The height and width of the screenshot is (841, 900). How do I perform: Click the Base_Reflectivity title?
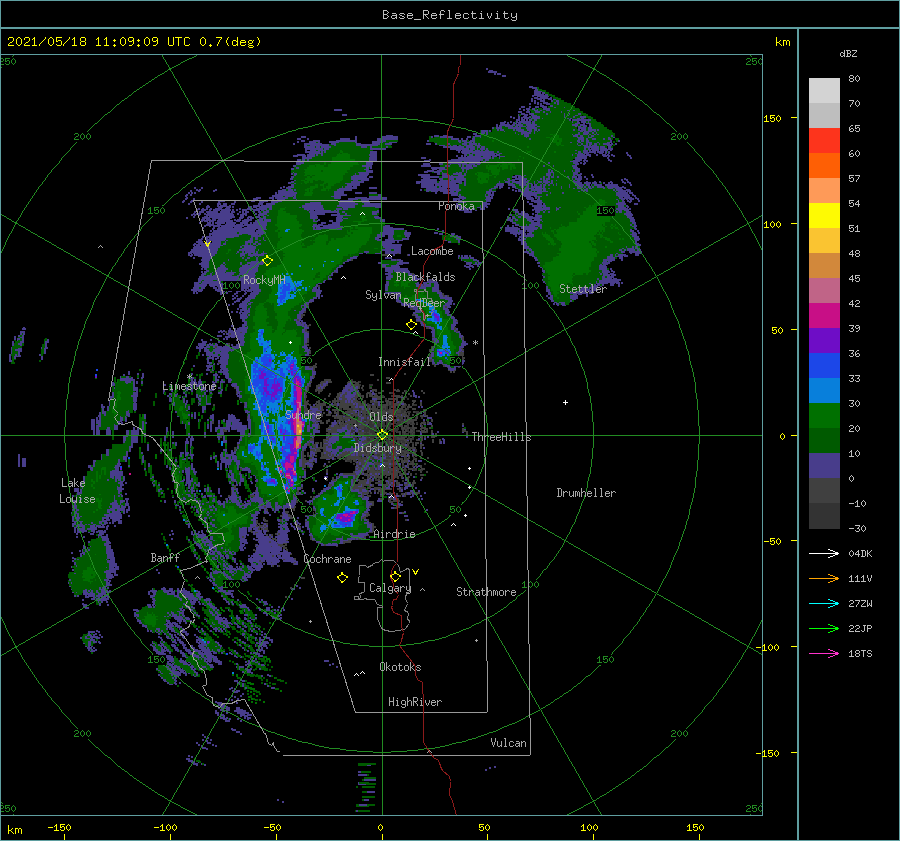click(450, 15)
